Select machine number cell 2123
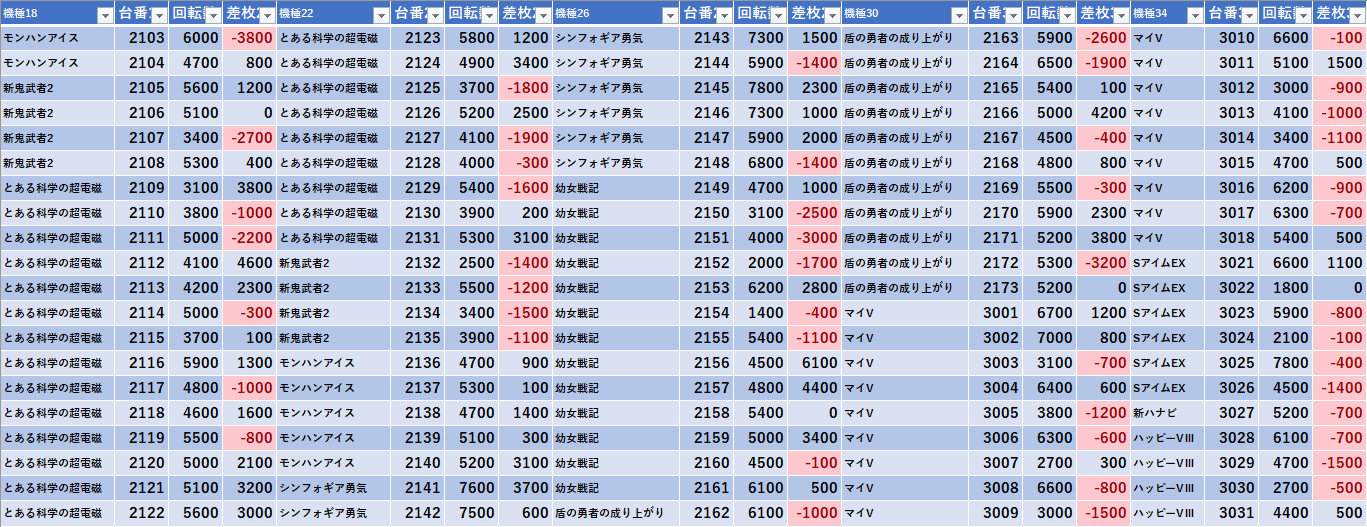Image resolution: width=1367 pixels, height=527 pixels. point(417,38)
